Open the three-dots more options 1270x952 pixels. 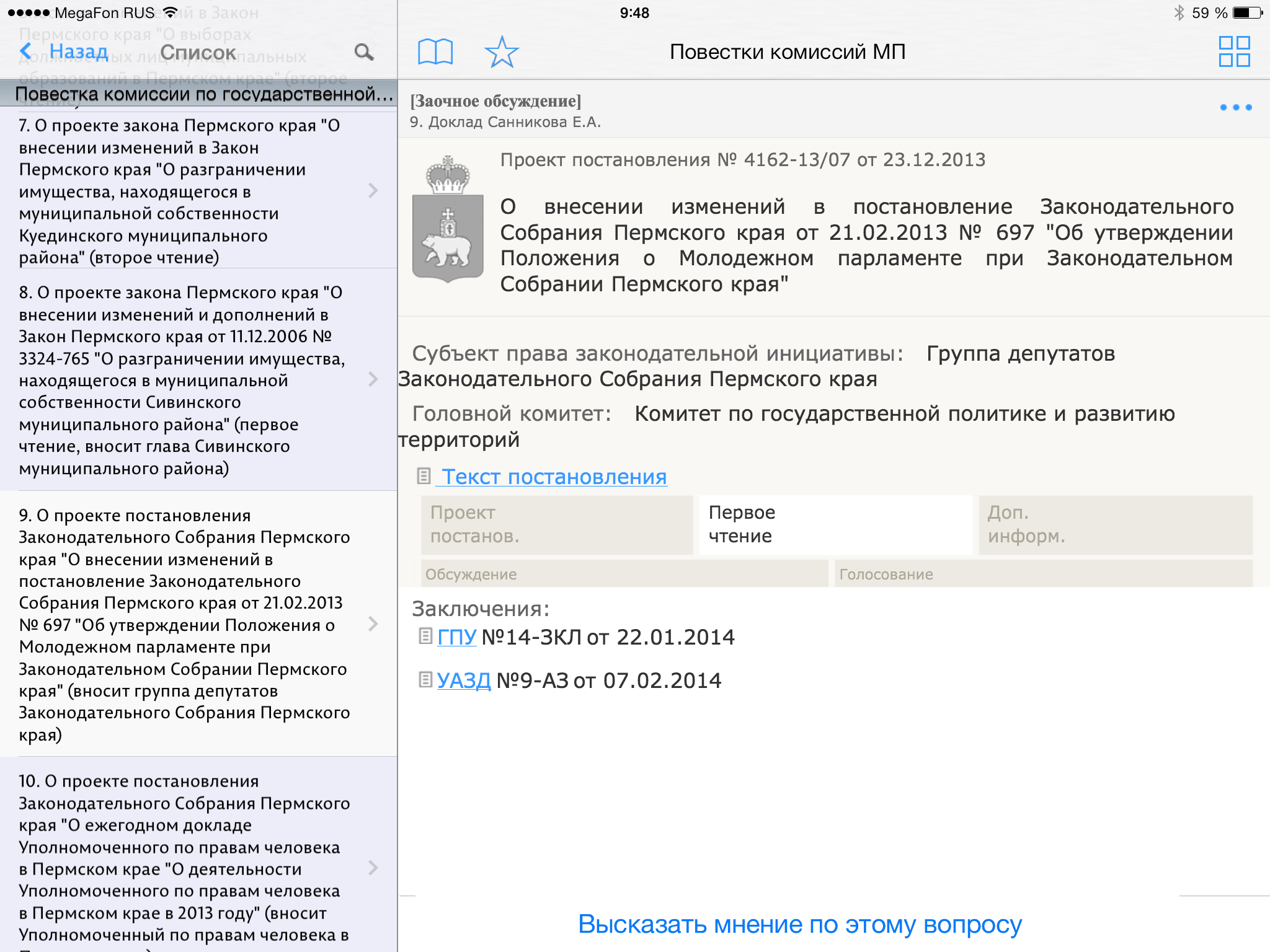tap(1235, 108)
